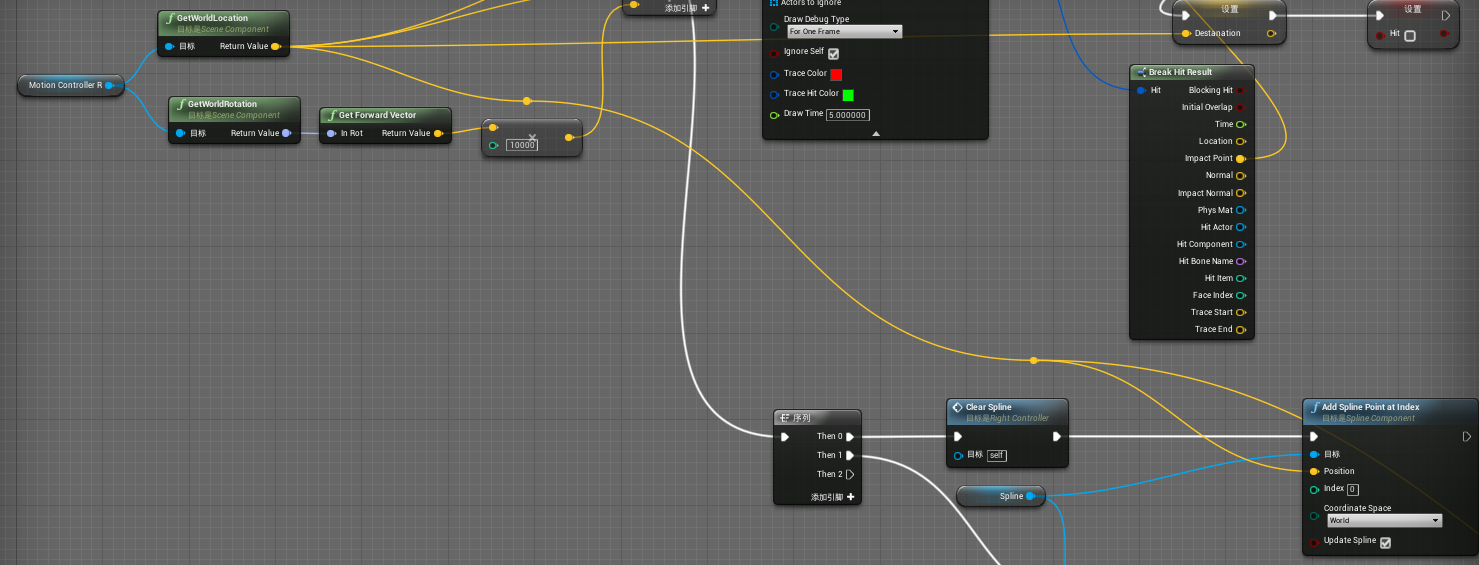Click the Index value 0 field
1479x565 pixels.
point(1353,489)
